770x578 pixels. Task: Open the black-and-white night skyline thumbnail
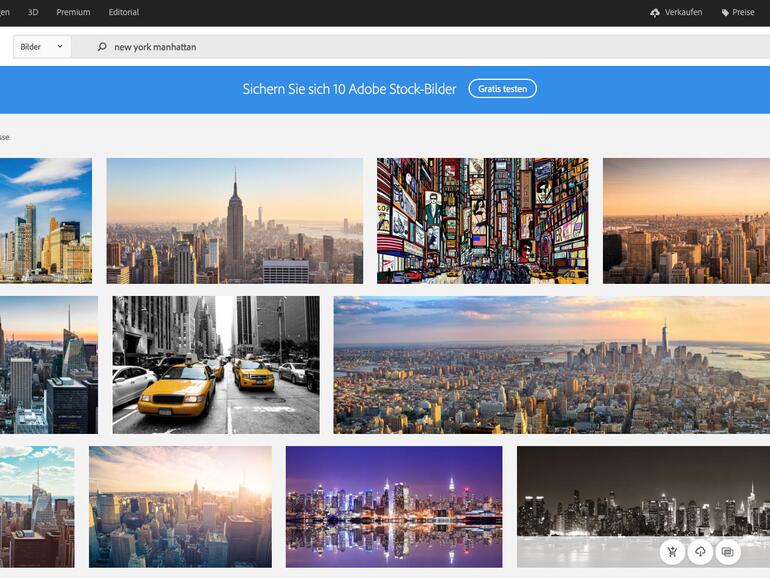[643, 507]
